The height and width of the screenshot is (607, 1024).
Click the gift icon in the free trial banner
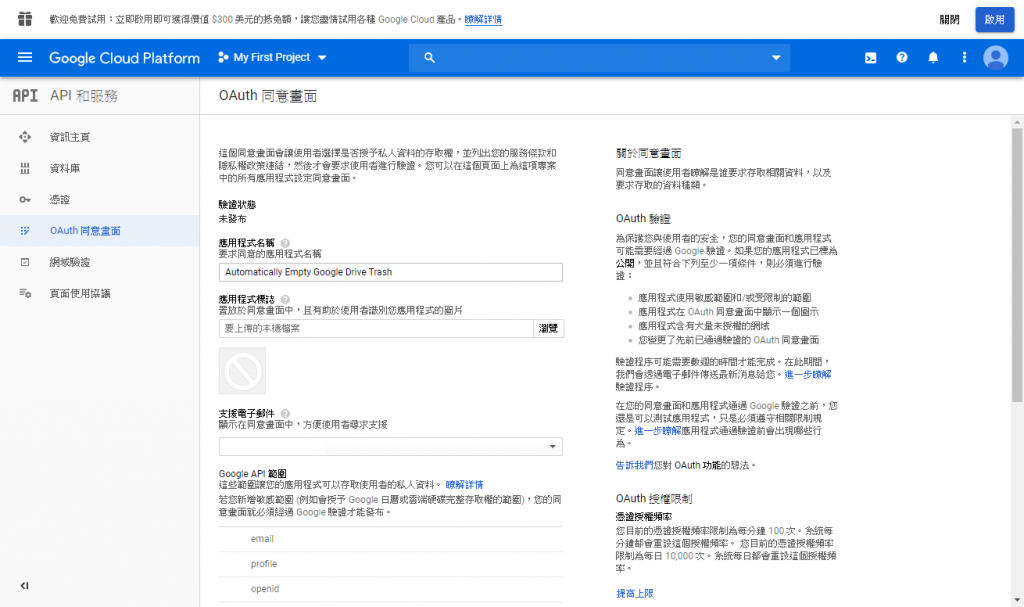click(25, 19)
